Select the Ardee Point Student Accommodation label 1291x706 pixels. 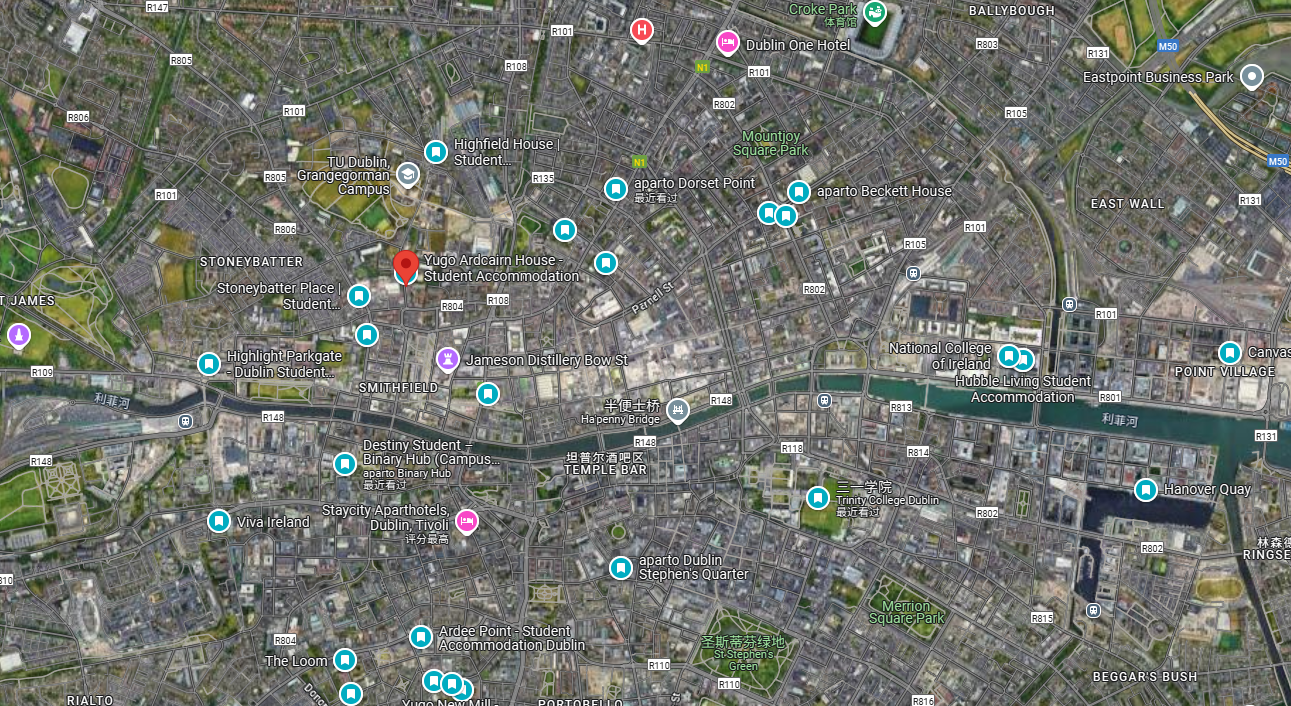click(x=512, y=638)
